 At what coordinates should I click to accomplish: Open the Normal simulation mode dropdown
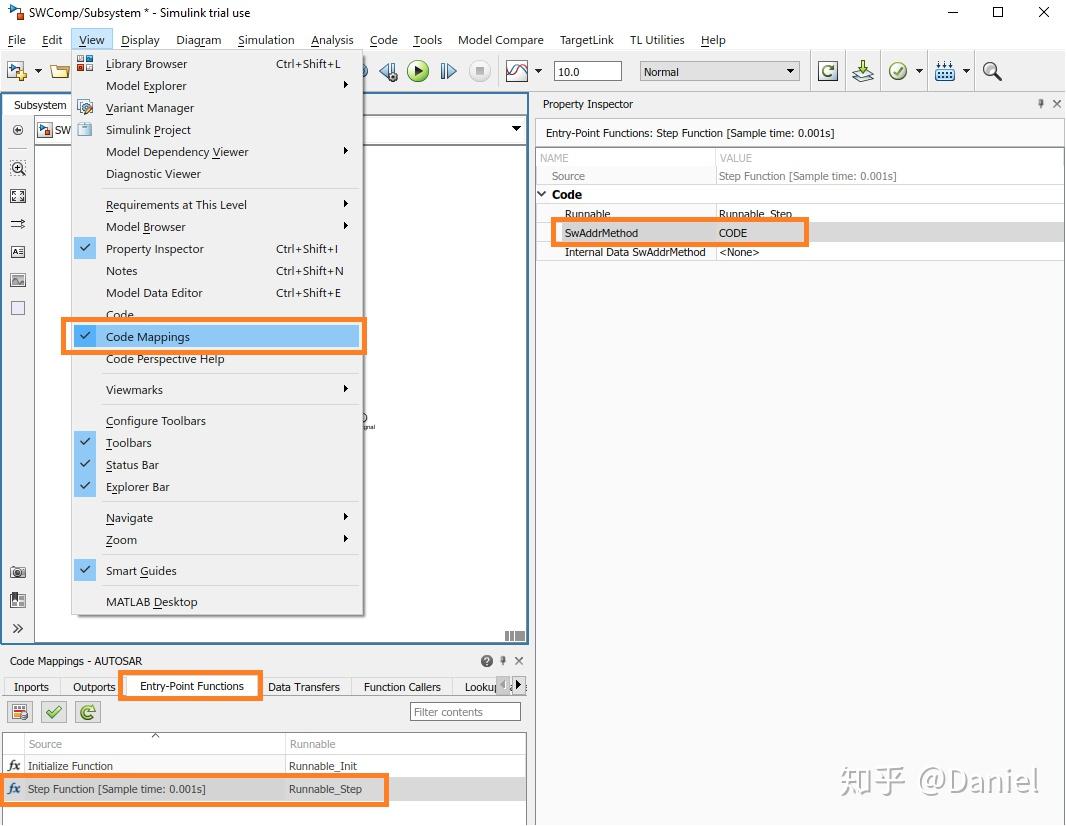click(x=719, y=71)
